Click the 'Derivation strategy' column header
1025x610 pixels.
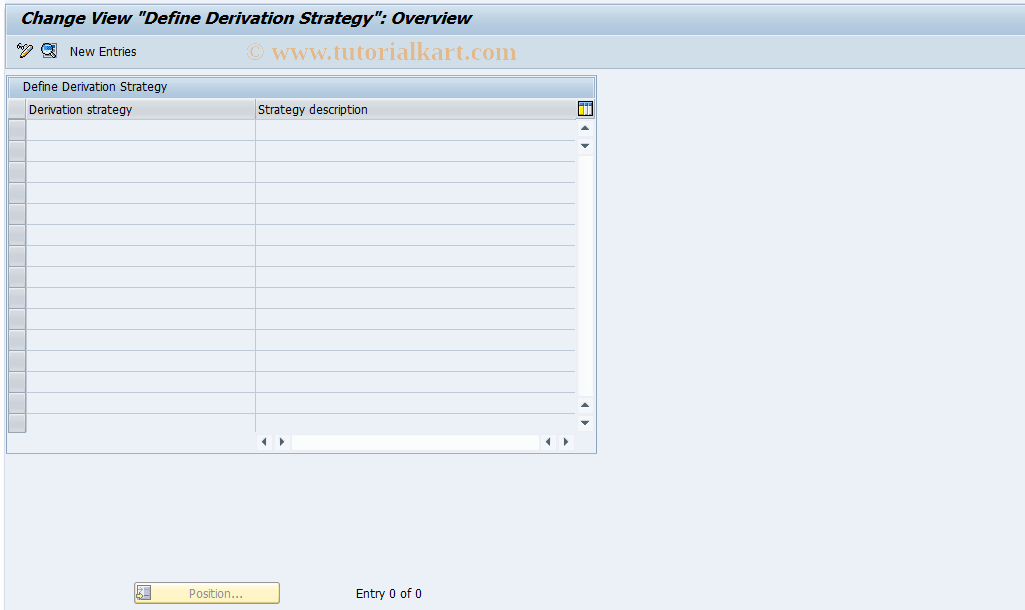80,109
